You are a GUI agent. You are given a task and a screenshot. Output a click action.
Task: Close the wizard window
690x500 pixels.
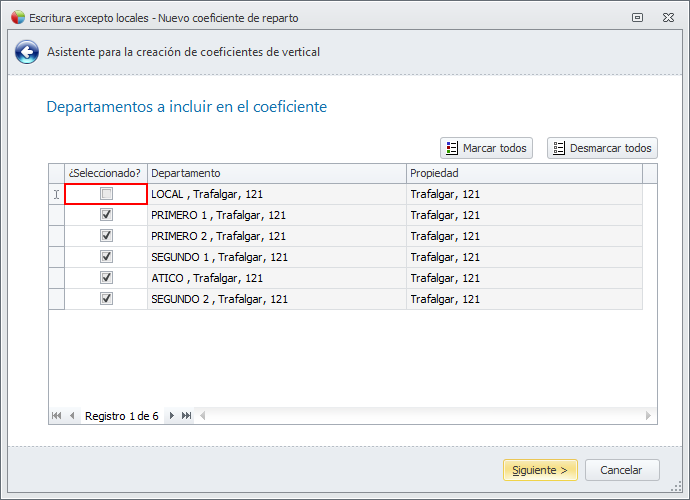pos(667,17)
